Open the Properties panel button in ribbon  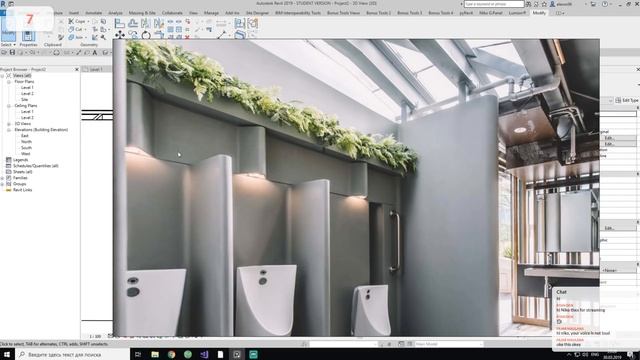[28, 36]
